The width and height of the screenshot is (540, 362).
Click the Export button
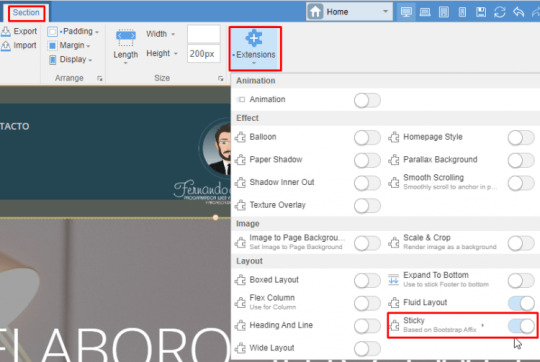coord(19,31)
